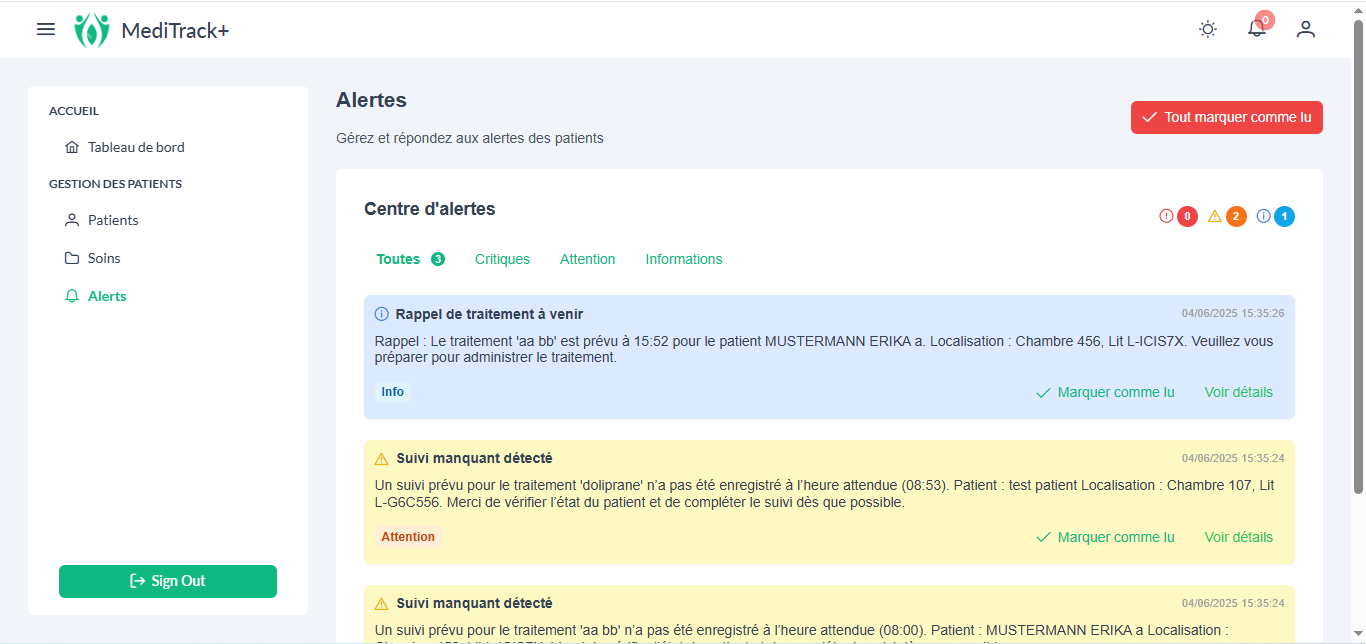This screenshot has width=1366, height=644.
Task: View details of the doliprane alert
Action: (1238, 537)
